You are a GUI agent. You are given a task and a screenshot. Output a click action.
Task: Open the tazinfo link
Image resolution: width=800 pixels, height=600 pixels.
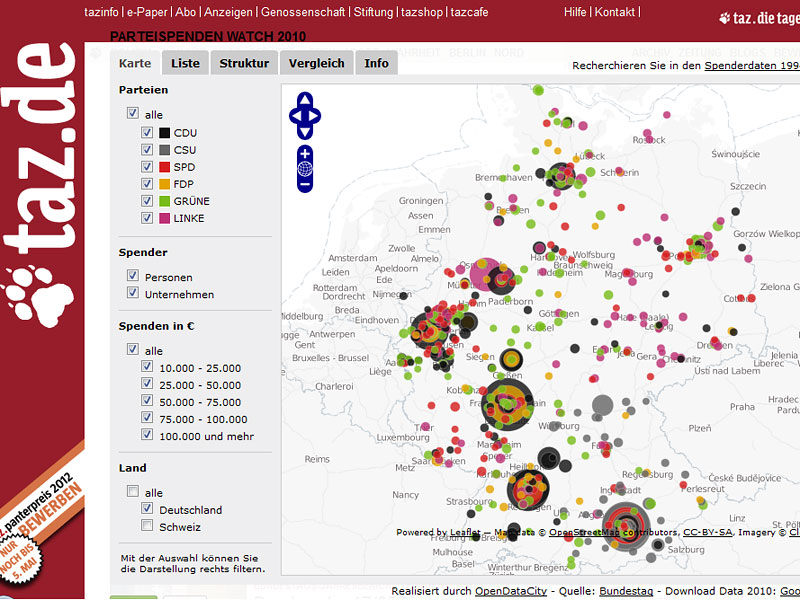102,12
